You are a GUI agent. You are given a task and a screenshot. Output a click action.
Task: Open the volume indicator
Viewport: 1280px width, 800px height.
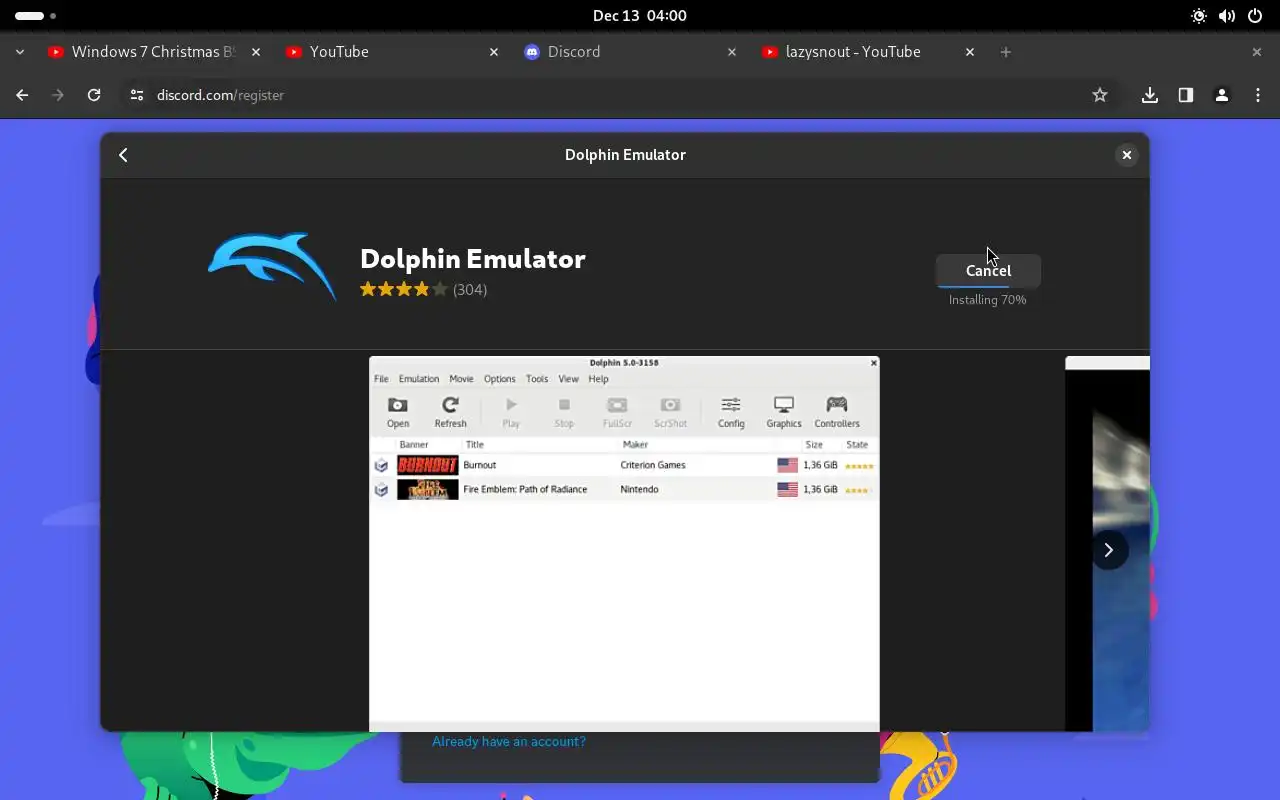click(x=1227, y=16)
